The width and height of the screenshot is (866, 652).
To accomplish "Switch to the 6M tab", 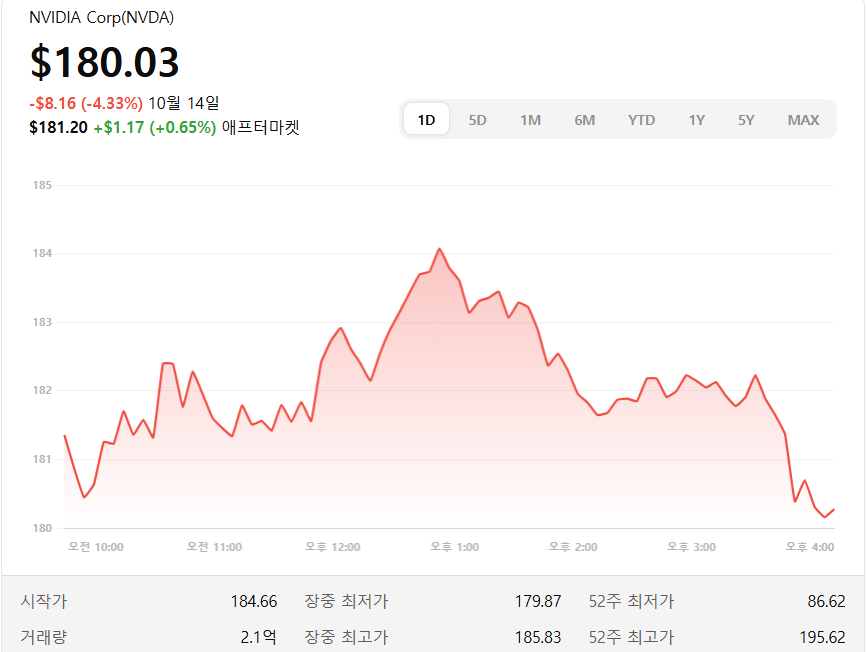I will [x=585, y=120].
